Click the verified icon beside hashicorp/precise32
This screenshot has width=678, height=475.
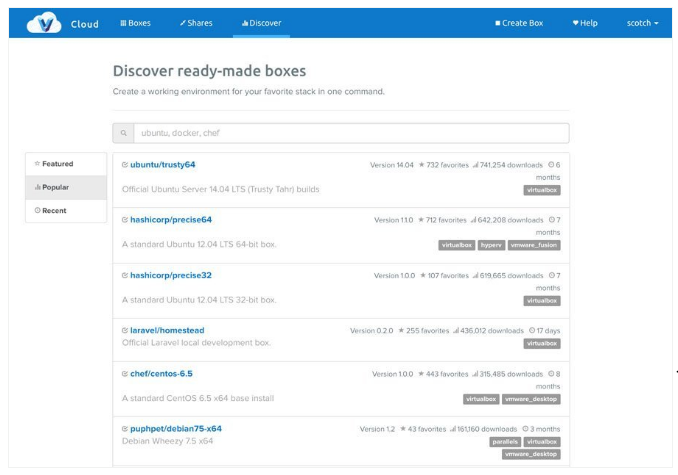pos(125,275)
